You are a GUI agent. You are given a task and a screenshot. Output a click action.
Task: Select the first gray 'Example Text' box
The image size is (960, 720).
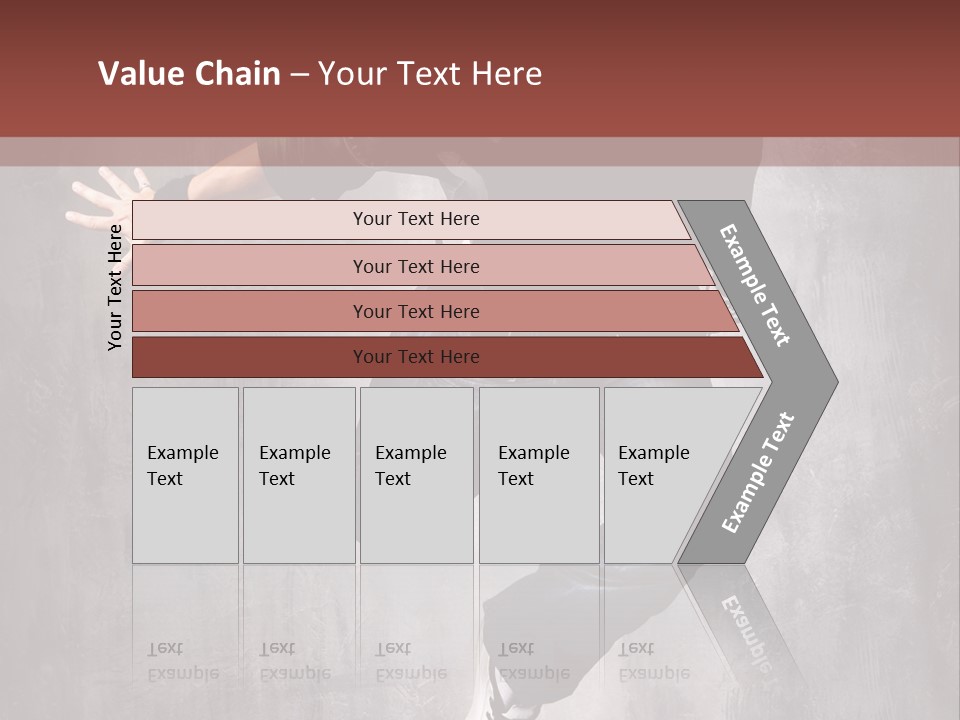[186, 475]
